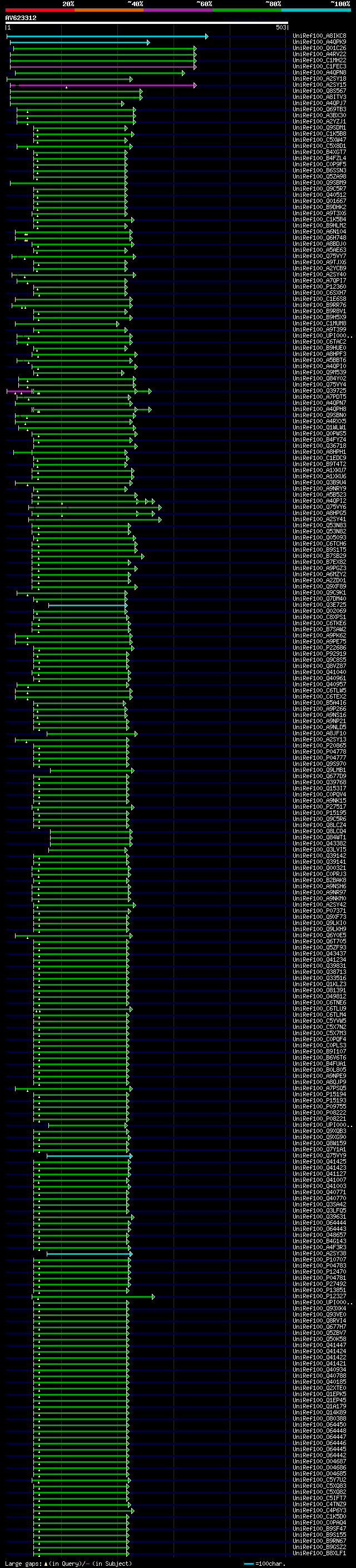Select the UniRef100_Q9XF89 label
This screenshot has height=1568, width=356.
click(319, 586)
